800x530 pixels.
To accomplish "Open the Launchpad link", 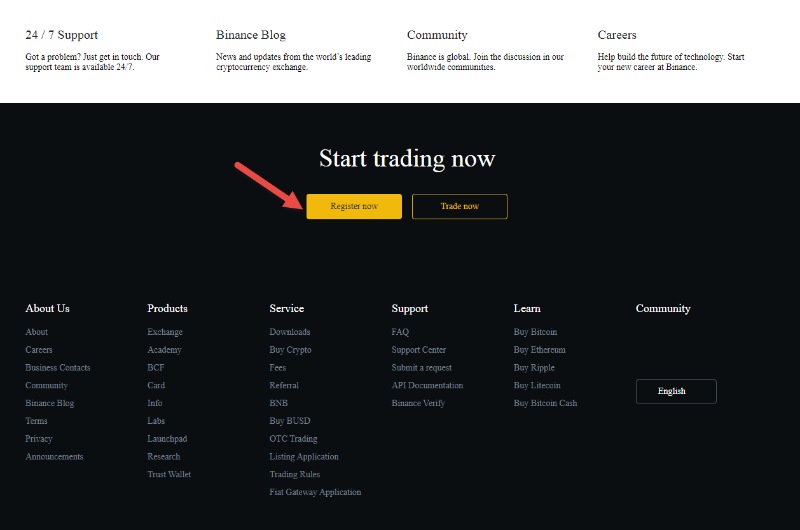I will click(167, 439).
